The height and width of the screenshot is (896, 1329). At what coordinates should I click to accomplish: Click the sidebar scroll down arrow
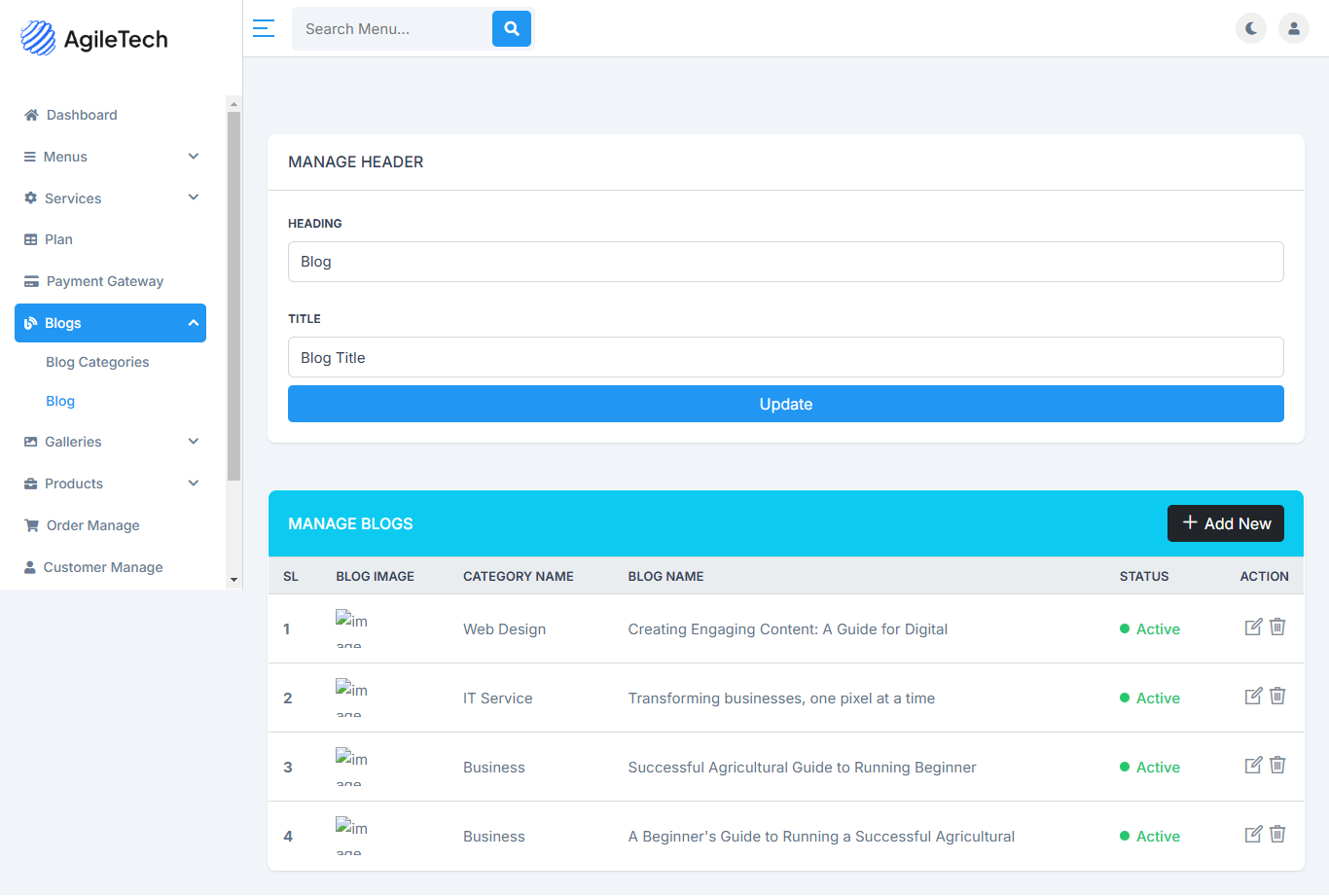click(233, 580)
